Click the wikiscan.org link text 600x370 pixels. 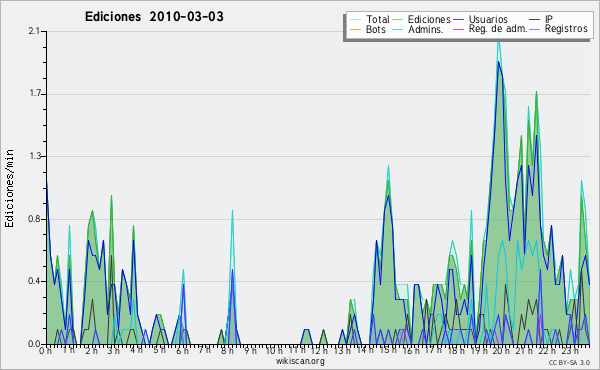click(300, 361)
